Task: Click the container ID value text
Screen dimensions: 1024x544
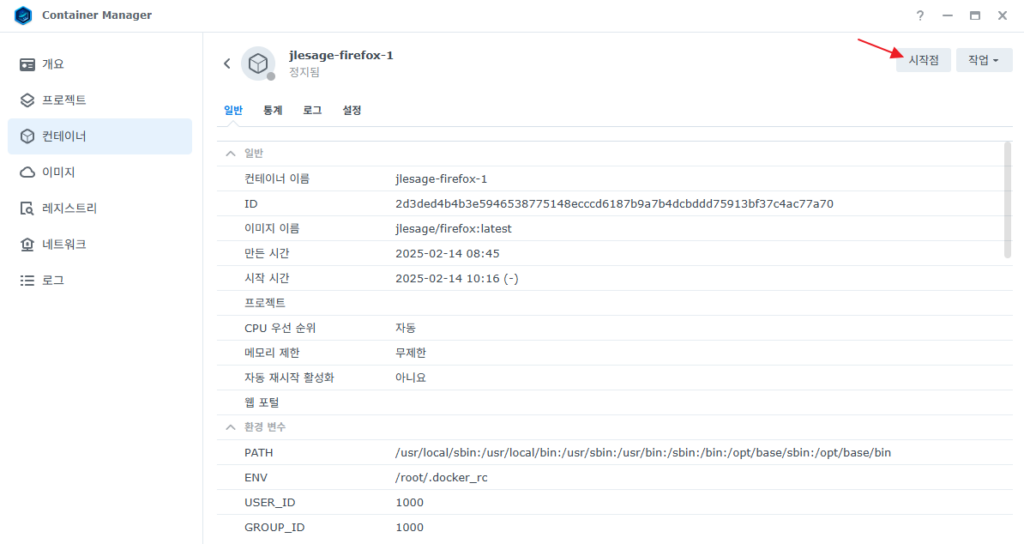Action: pyautogui.click(x=614, y=204)
